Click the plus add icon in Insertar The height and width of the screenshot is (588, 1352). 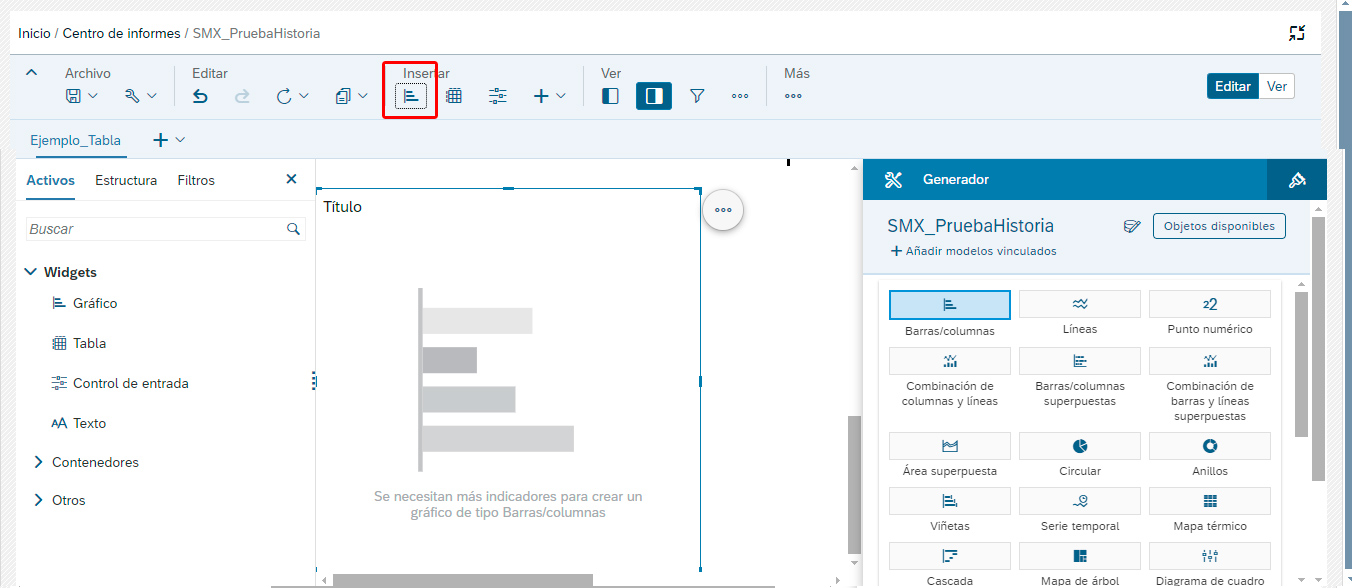click(541, 96)
